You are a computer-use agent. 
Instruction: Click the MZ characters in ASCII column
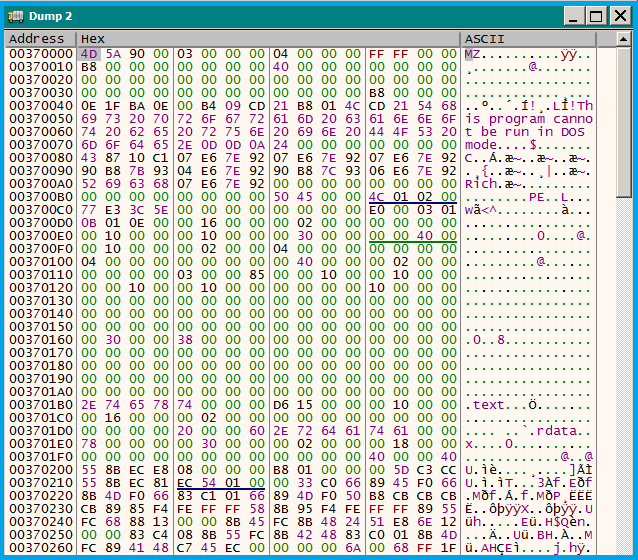tap(472, 54)
